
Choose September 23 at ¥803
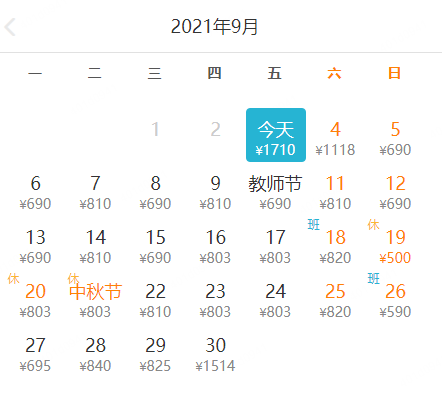(x=215, y=300)
